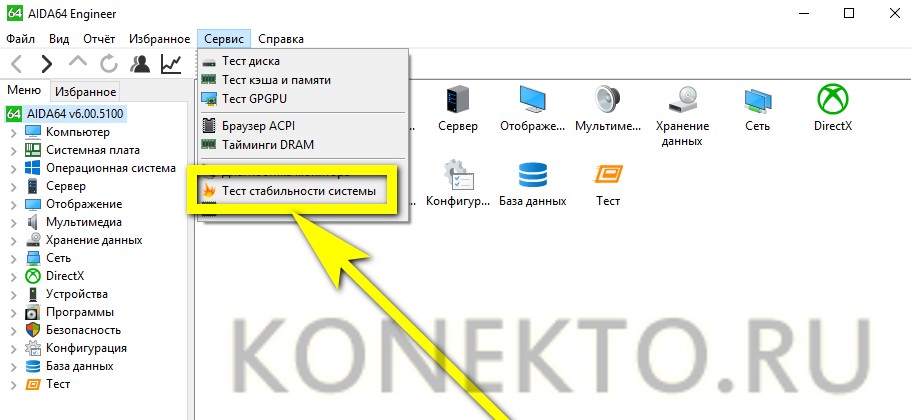
Task: Open the Хранение данных disk icon
Action: click(682, 100)
